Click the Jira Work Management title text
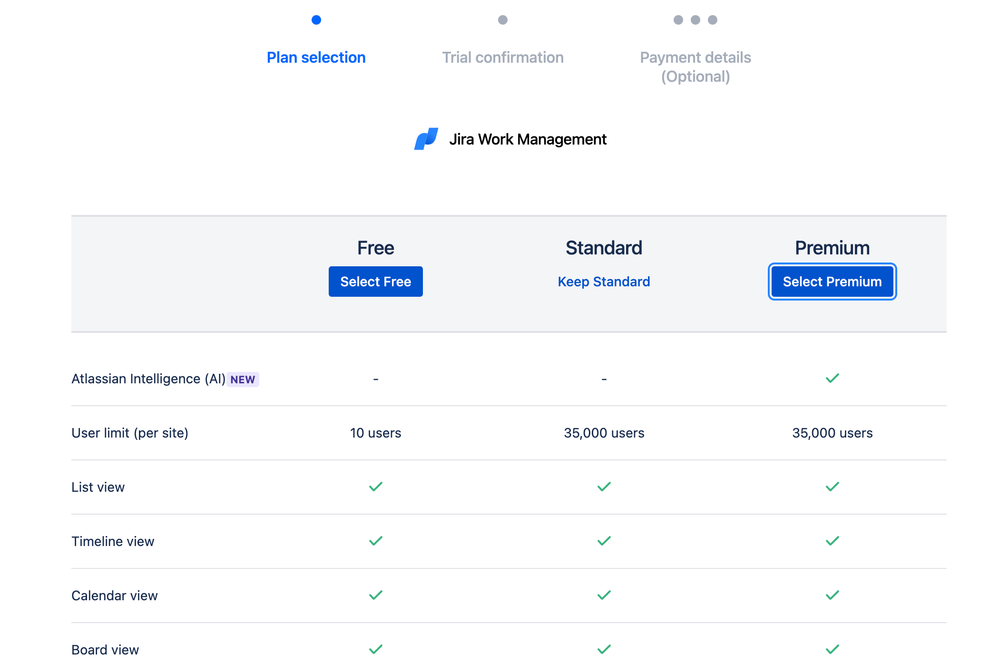 click(528, 140)
